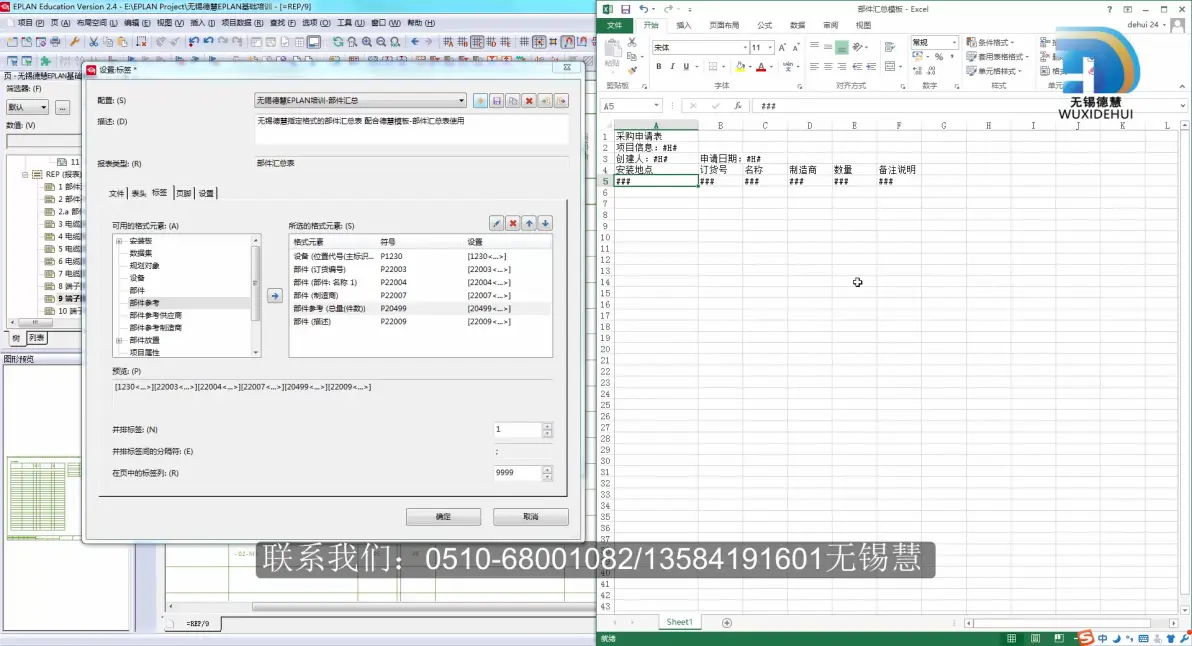This screenshot has height=646, width=1192.
Task: Click the cut scissors icon in the EPLAN toolbar
Action: (x=94, y=42)
